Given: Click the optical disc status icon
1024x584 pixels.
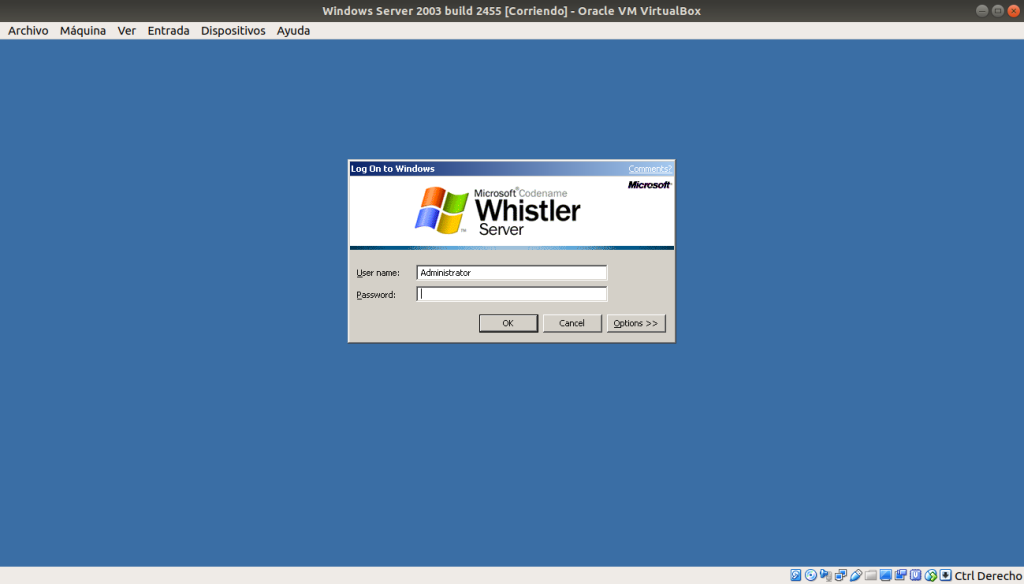Looking at the screenshot, I should click(x=810, y=576).
